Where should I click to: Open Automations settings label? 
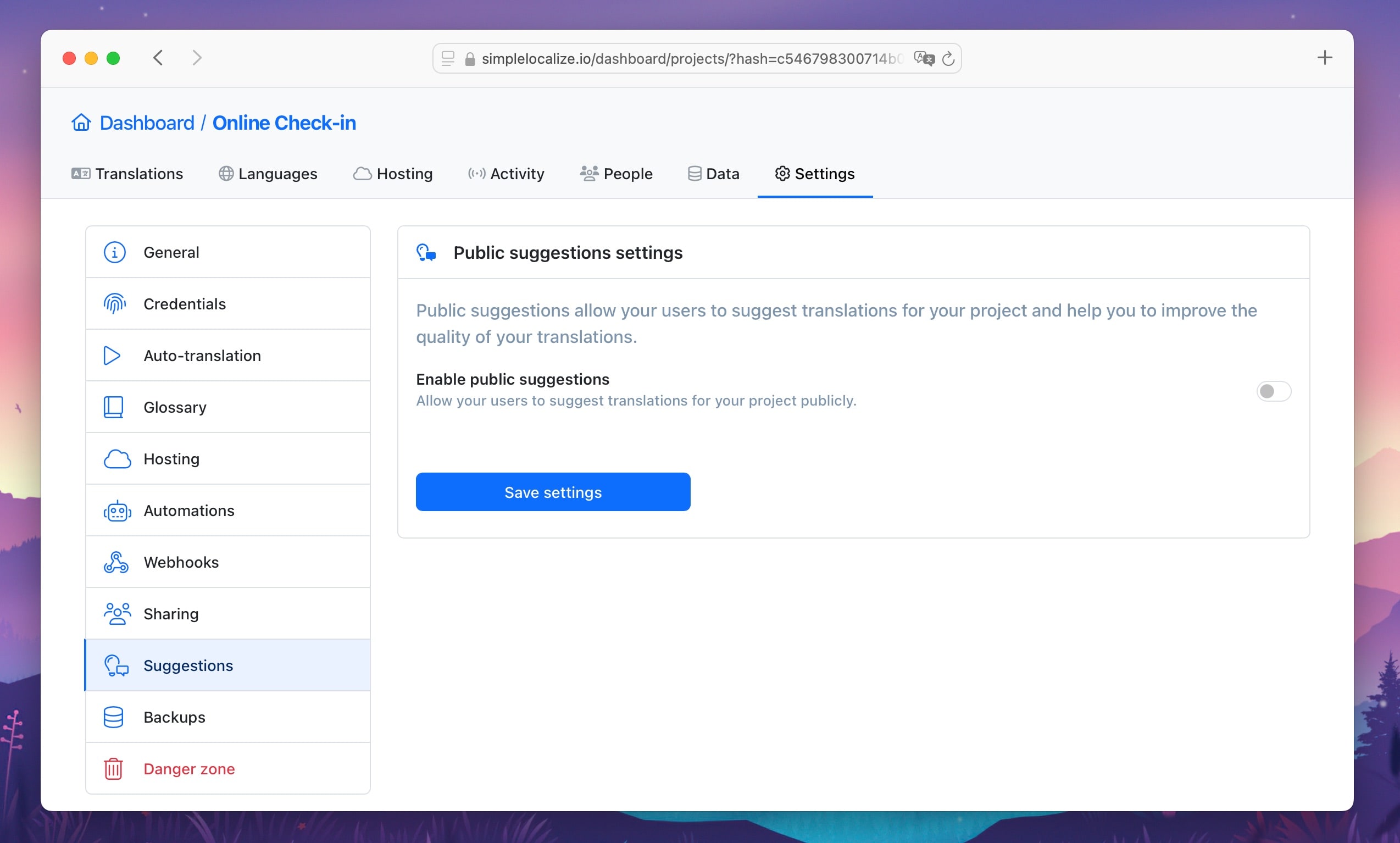[189, 511]
